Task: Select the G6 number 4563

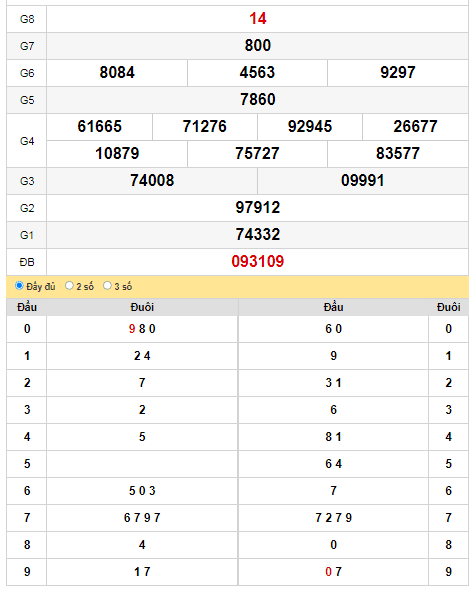Action: click(257, 73)
